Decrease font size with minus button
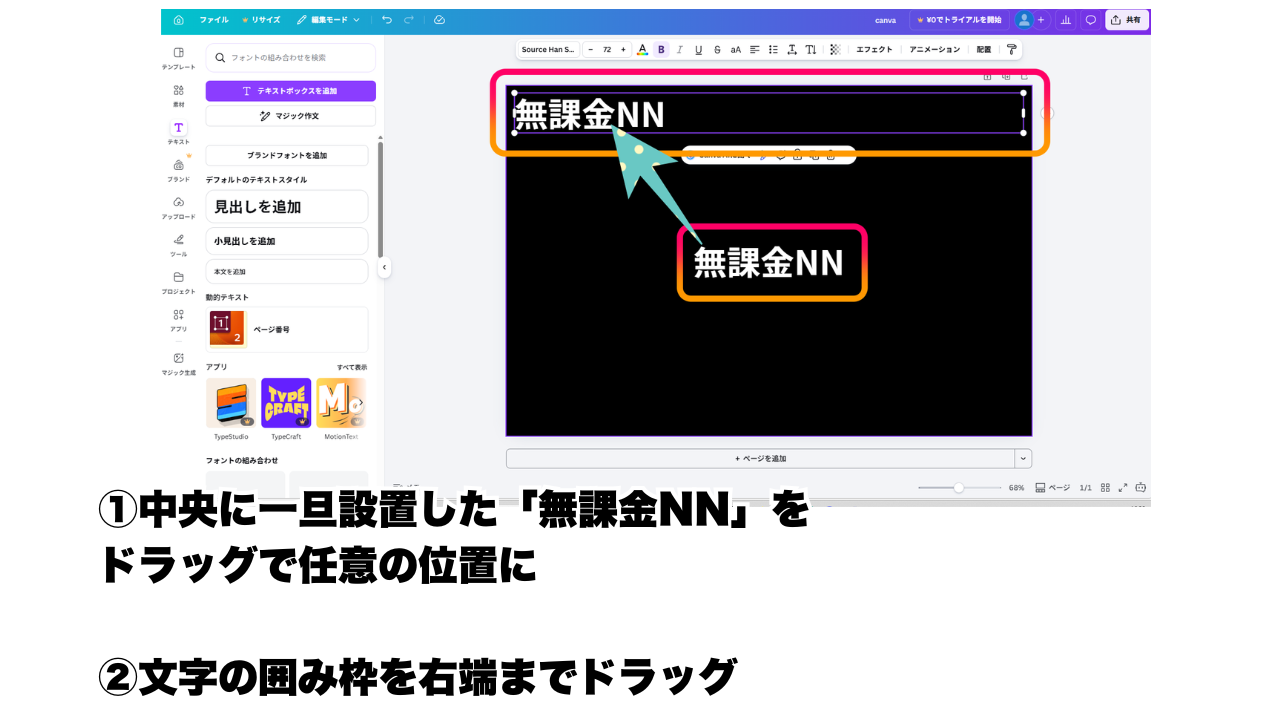Screen dimensions: 1280x720 (590, 49)
